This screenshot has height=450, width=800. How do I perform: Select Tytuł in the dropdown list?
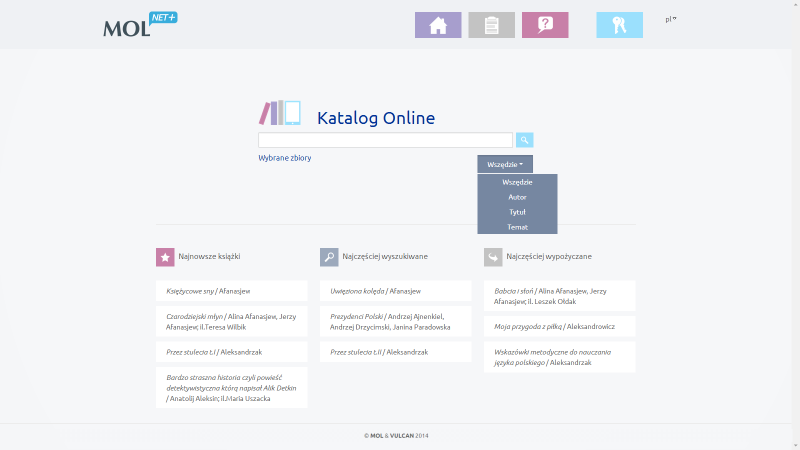pos(517,212)
